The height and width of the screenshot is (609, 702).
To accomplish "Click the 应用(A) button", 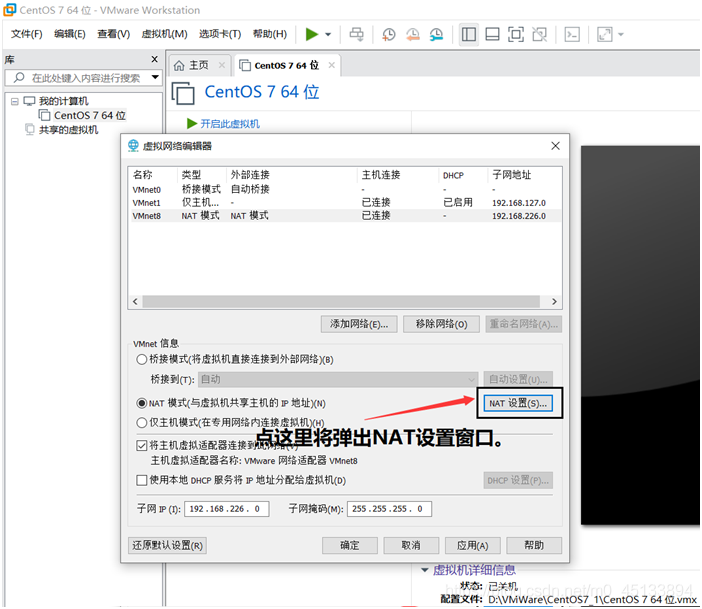I will (x=473, y=545).
